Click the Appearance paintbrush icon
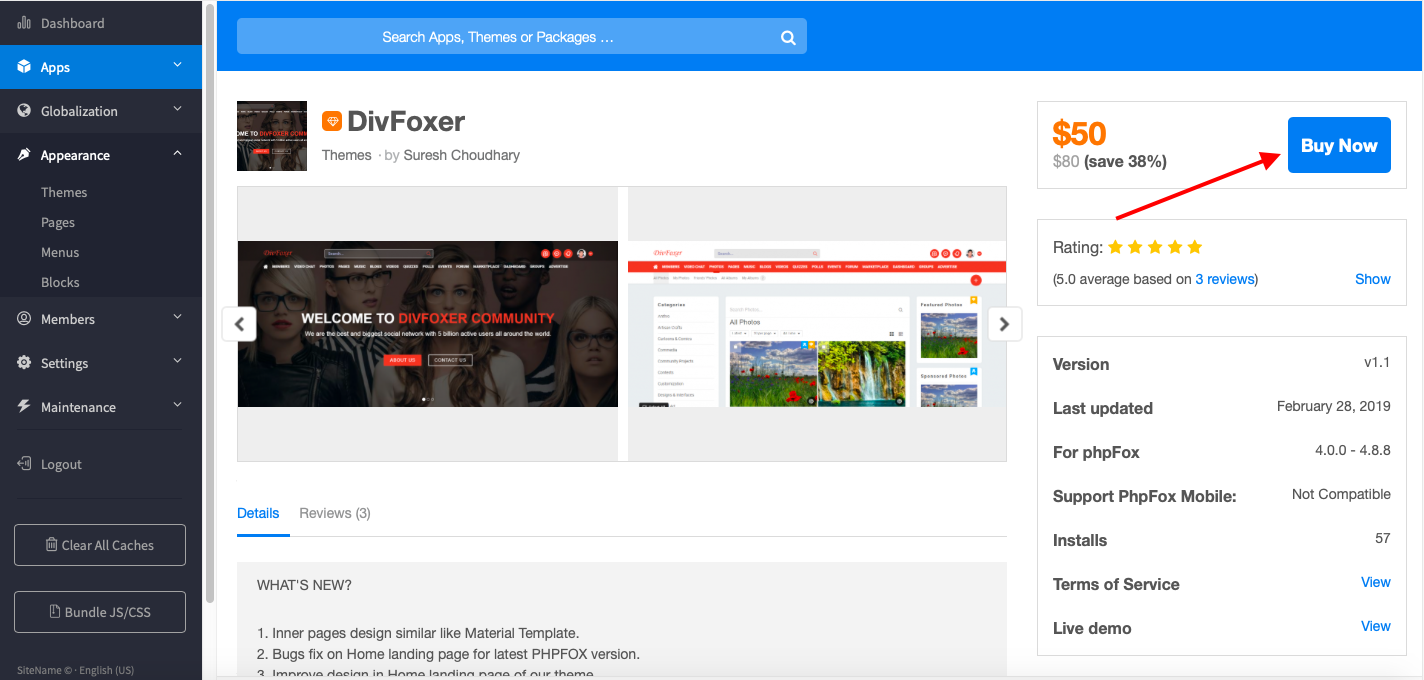This screenshot has width=1424, height=680. (x=24, y=155)
